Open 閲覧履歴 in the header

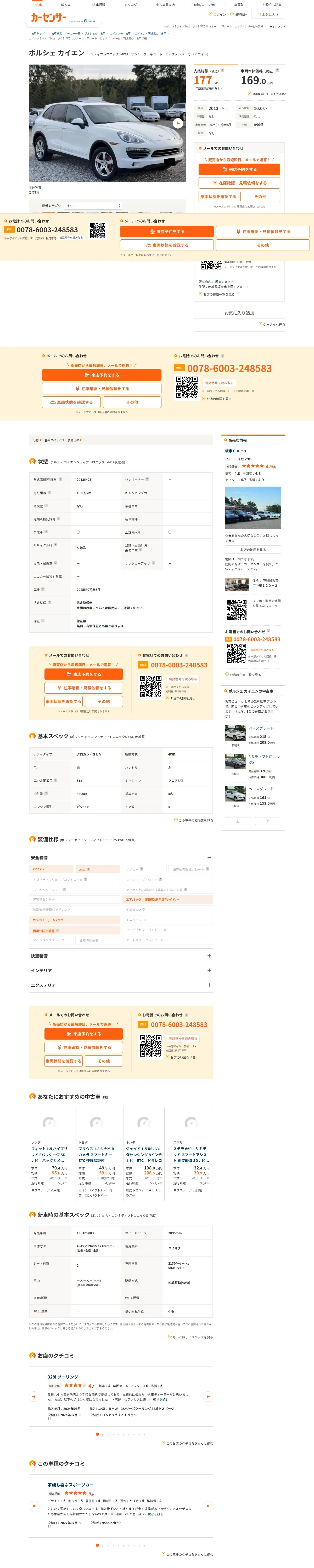[239, 14]
